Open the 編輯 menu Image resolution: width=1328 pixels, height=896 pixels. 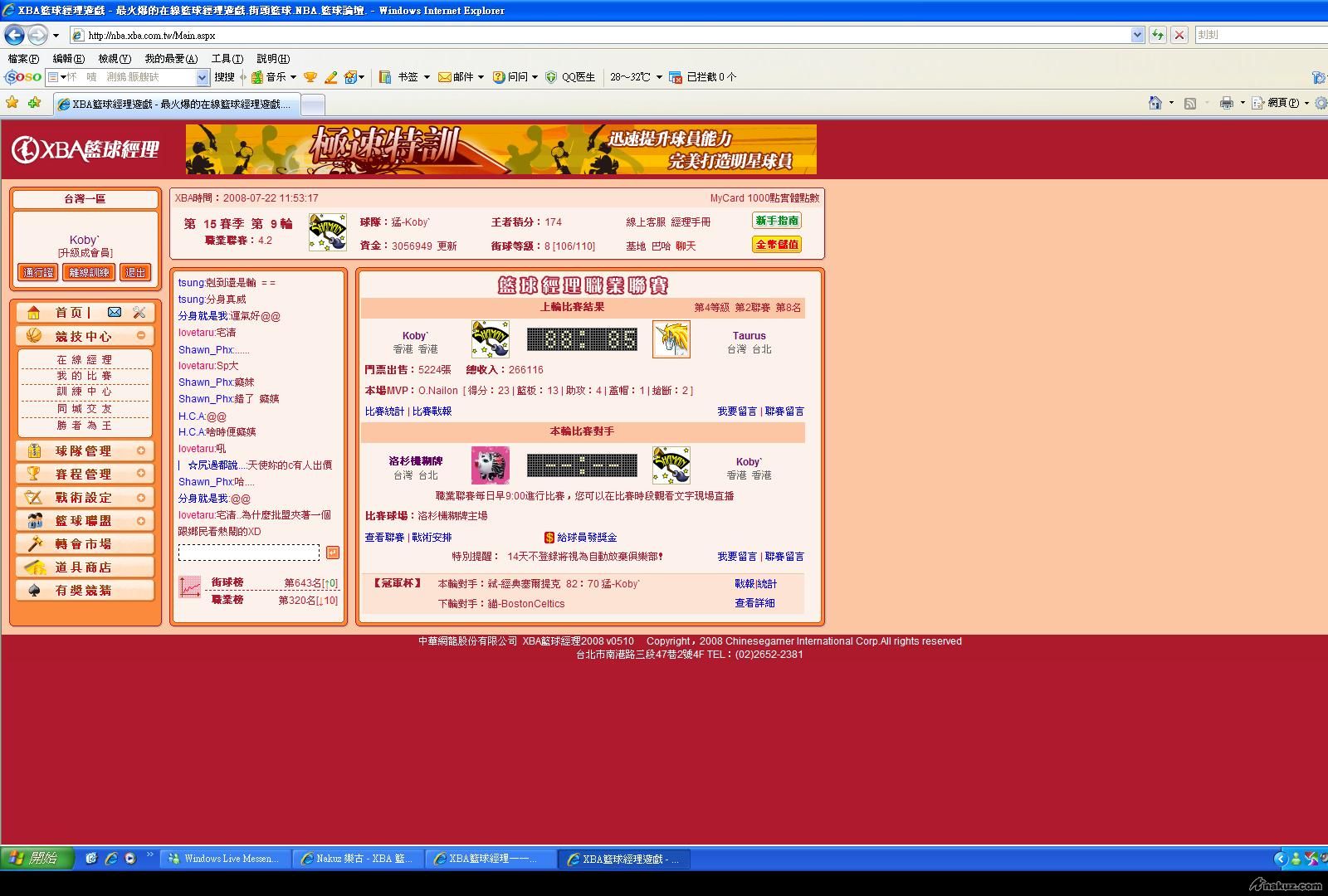coord(68,59)
